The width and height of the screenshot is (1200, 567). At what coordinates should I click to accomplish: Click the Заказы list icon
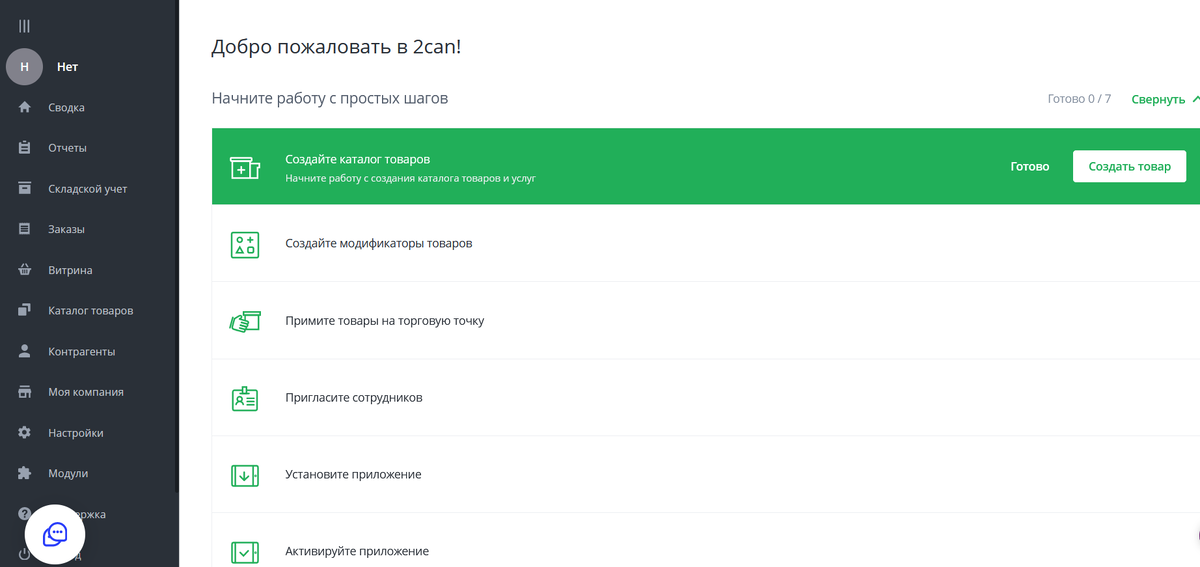coord(25,229)
